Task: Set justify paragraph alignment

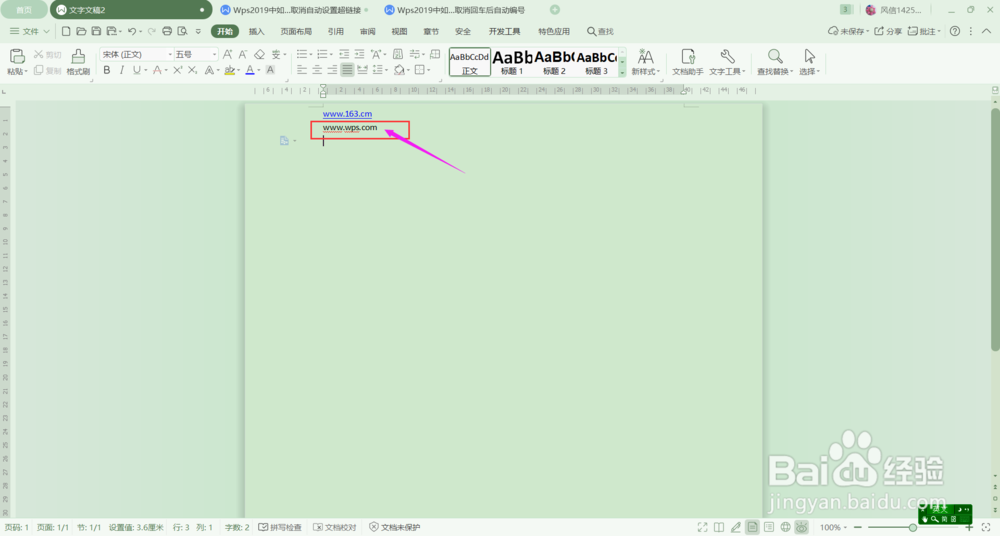Action: pyautogui.click(x=347, y=70)
